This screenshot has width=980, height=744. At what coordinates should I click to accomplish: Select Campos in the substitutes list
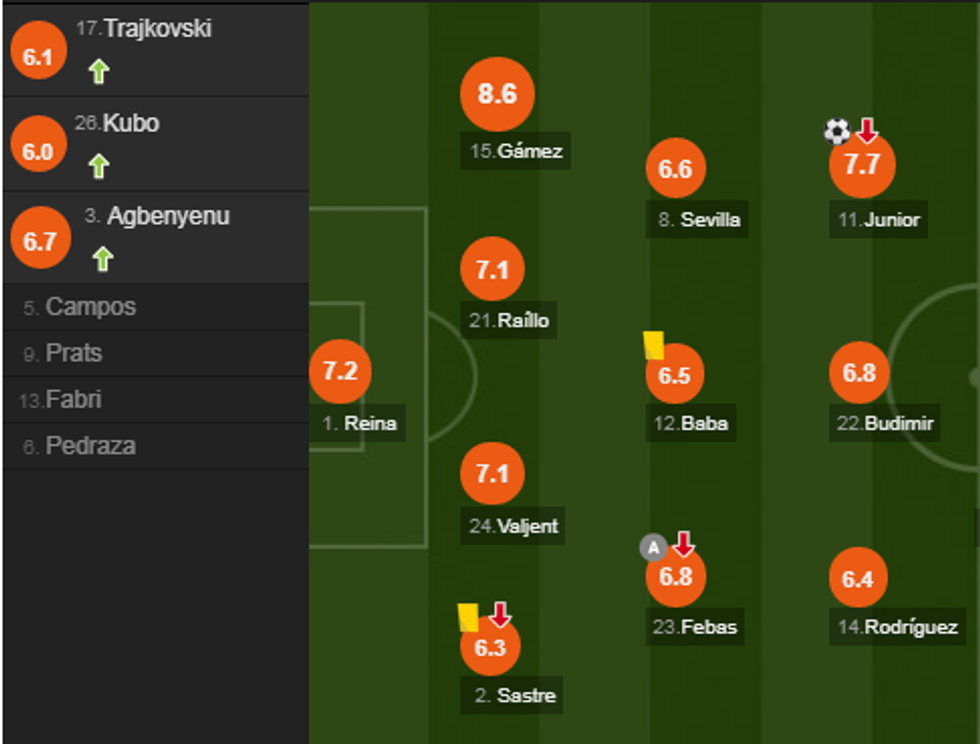click(x=90, y=307)
